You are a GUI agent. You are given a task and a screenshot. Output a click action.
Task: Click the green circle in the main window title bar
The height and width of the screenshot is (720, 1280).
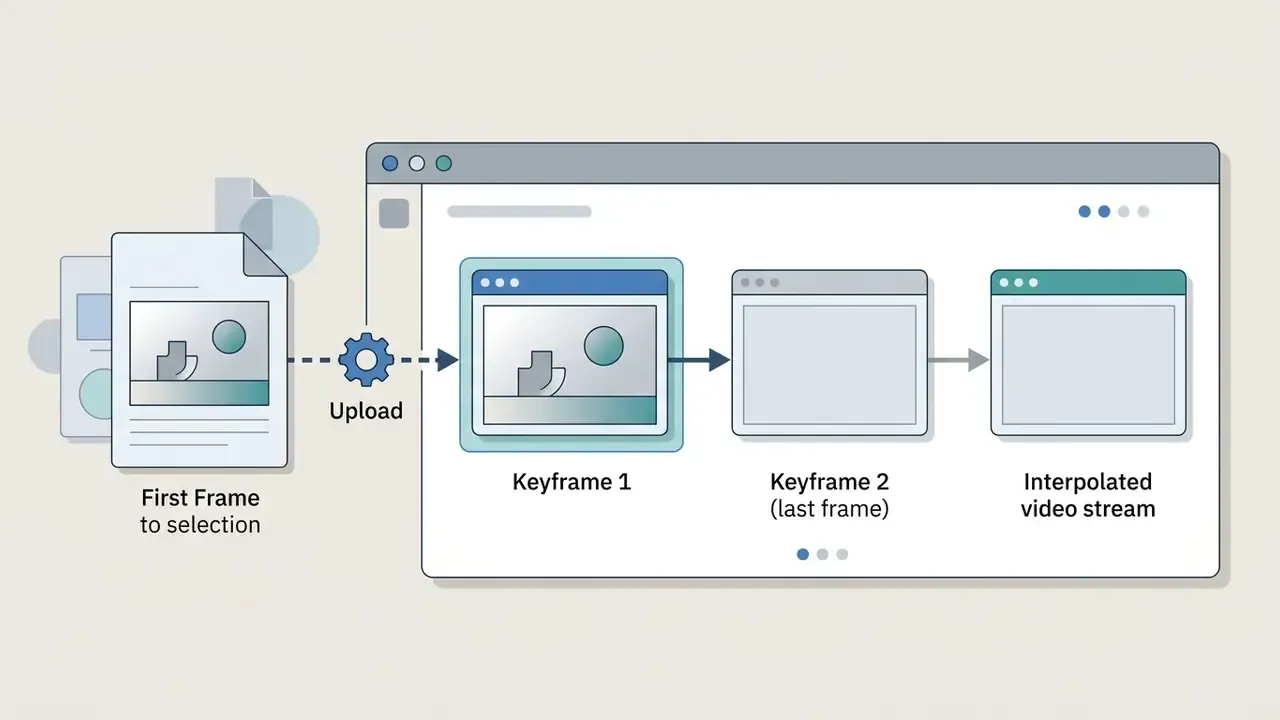click(444, 163)
